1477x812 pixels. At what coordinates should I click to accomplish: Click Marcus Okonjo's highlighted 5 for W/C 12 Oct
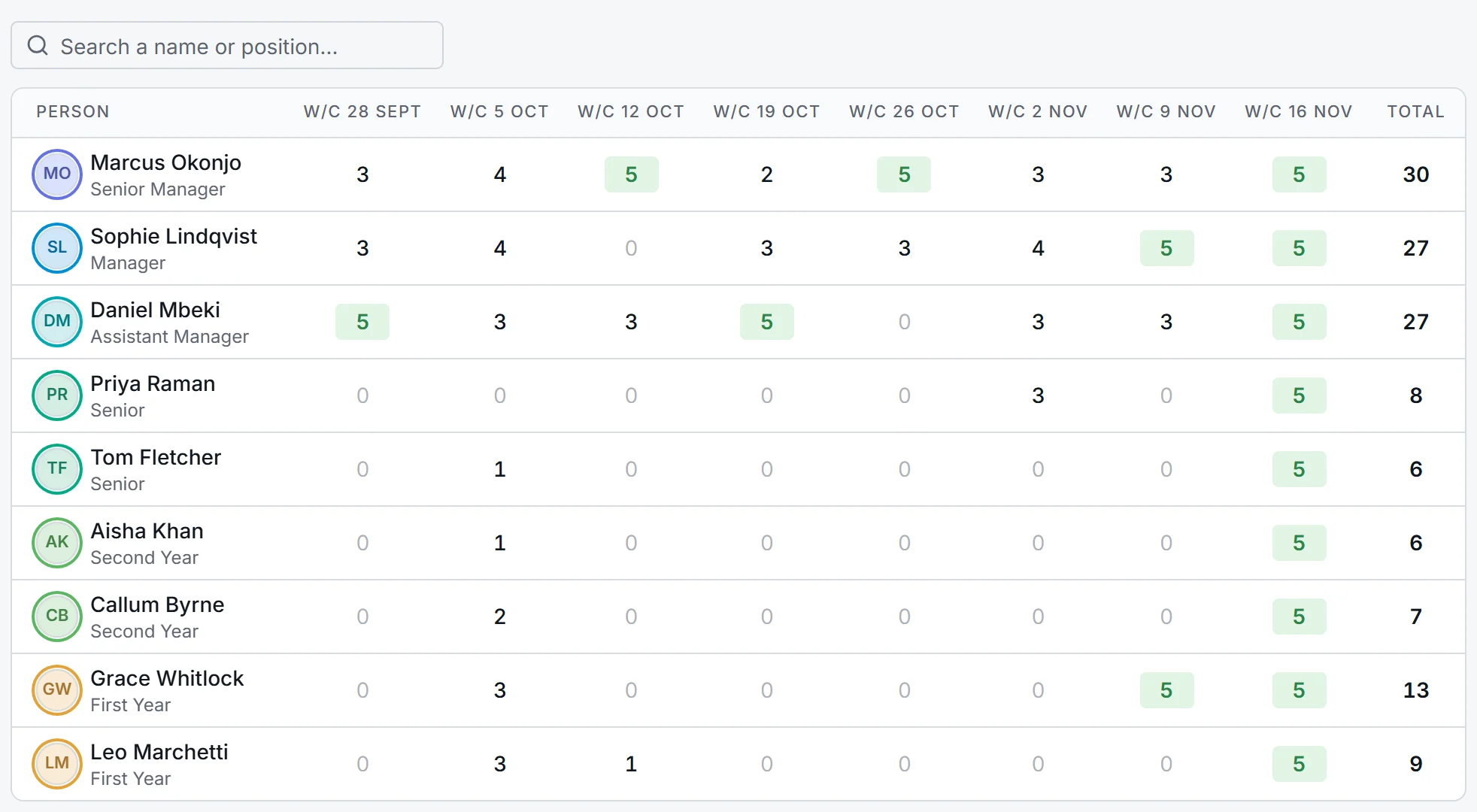(x=632, y=174)
